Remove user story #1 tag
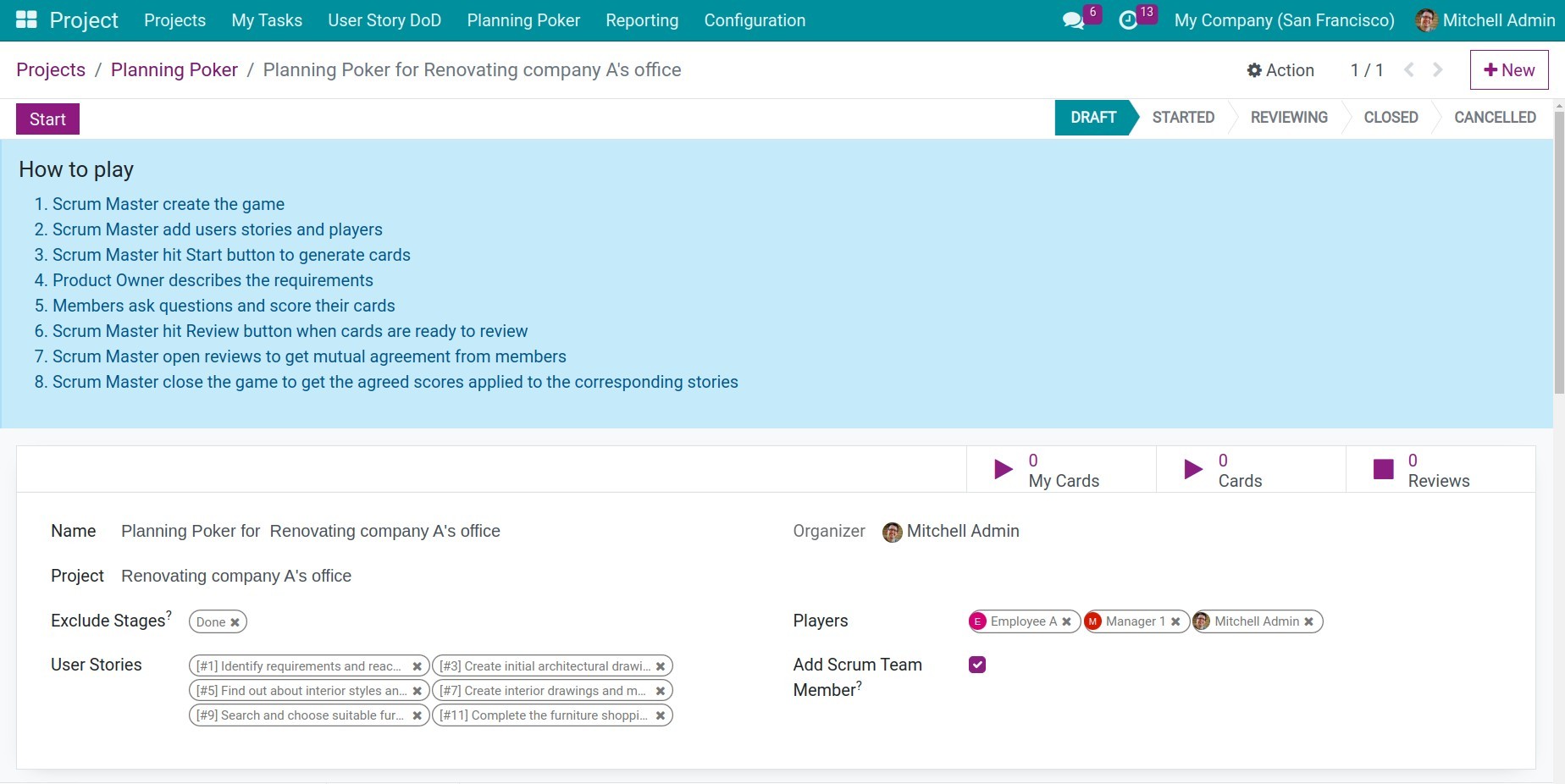The height and width of the screenshot is (784, 1565). click(x=417, y=666)
